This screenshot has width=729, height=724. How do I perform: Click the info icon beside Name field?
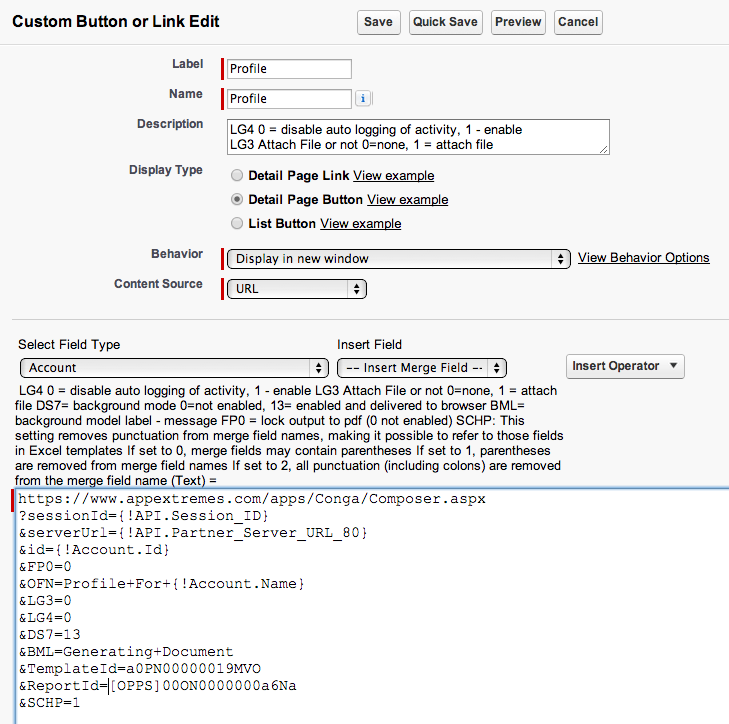363,99
